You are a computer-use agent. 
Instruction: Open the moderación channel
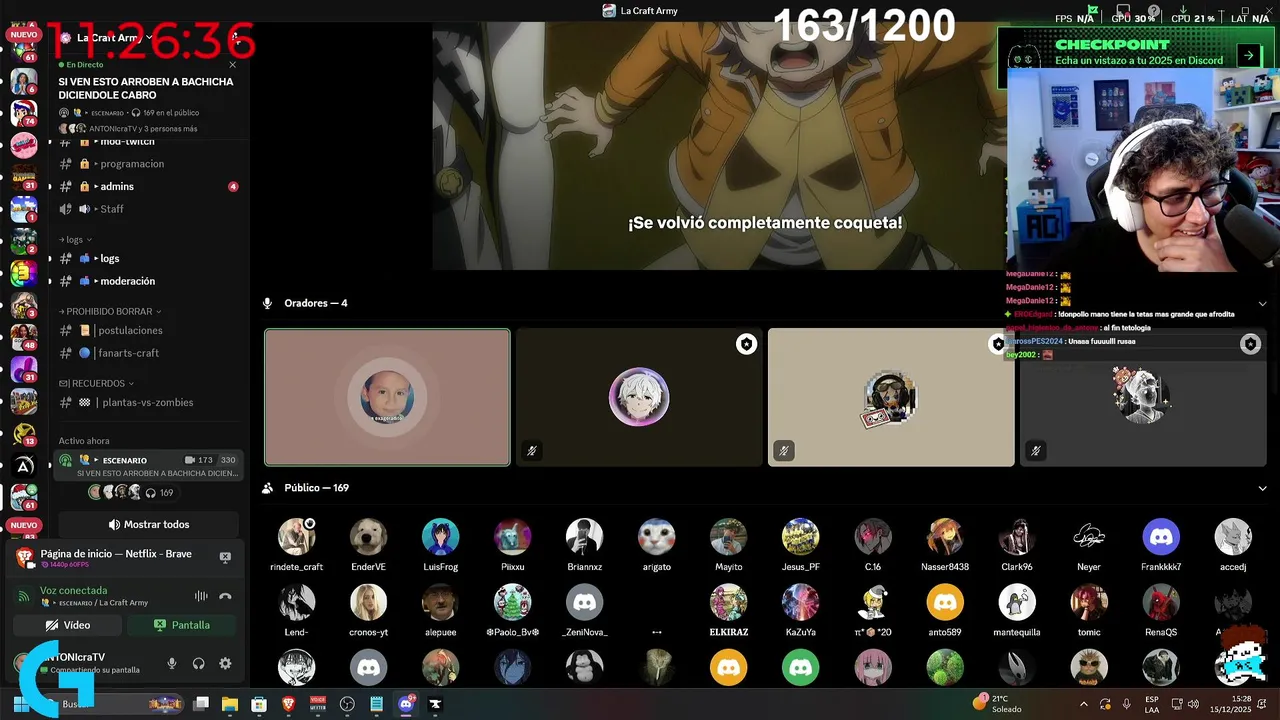tap(128, 281)
